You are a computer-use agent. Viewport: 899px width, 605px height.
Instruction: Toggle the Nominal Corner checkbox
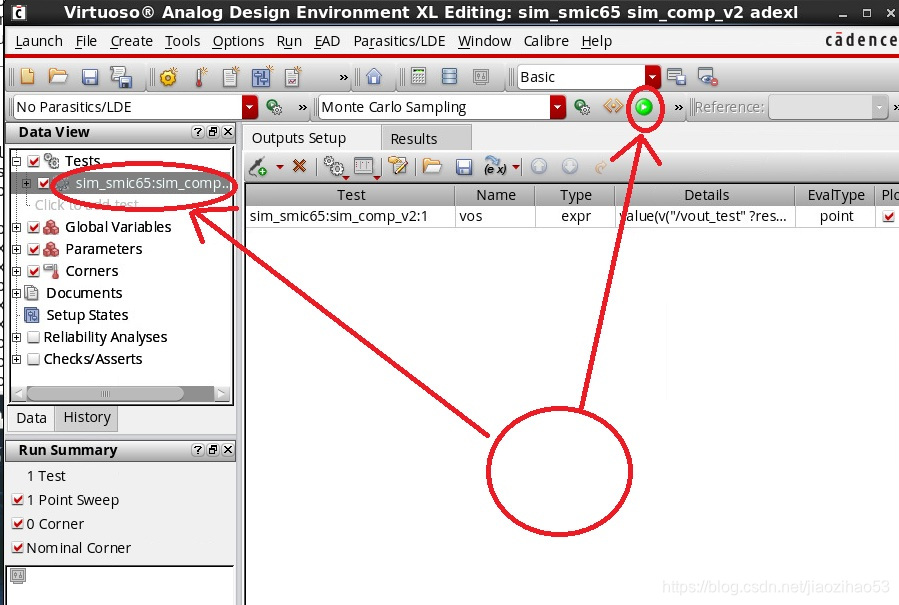pyautogui.click(x=18, y=548)
